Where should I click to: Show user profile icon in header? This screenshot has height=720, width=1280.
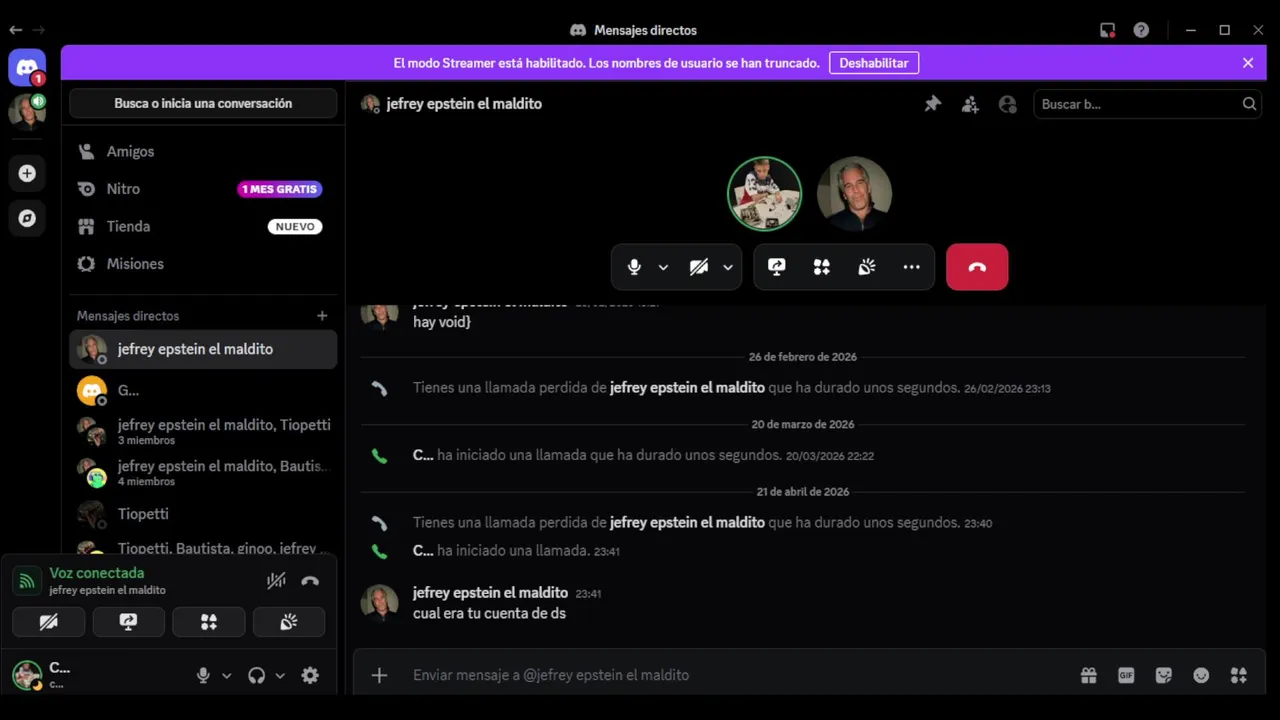(x=1007, y=104)
